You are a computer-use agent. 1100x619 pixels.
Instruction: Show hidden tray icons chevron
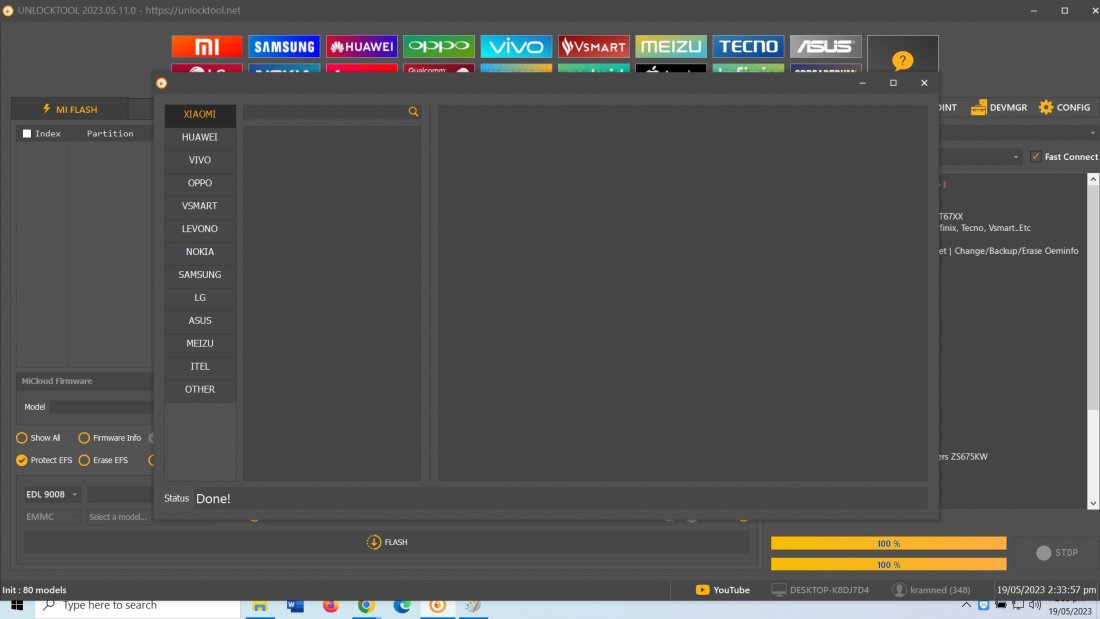click(966, 605)
